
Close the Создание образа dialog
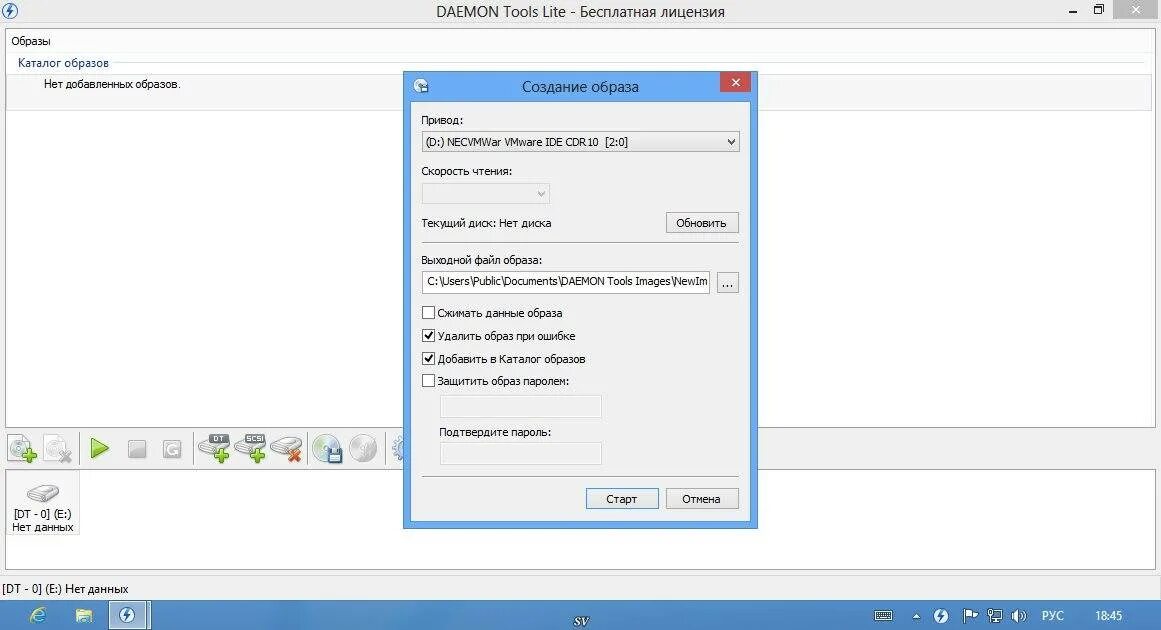point(735,82)
